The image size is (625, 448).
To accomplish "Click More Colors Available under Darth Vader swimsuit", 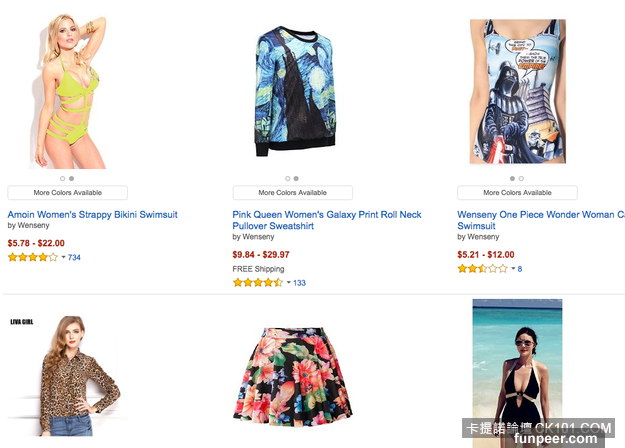I will click(x=517, y=192).
